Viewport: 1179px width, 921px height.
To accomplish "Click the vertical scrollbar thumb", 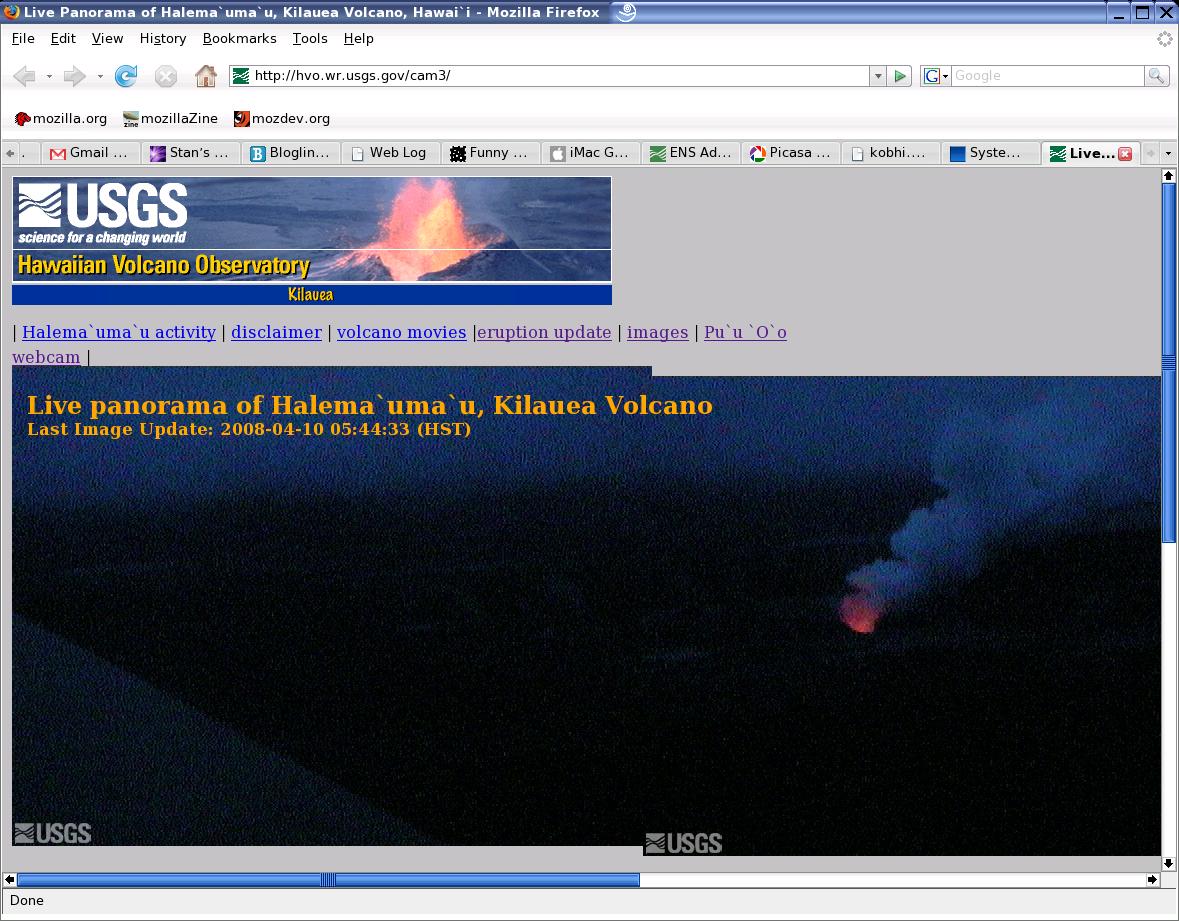I will tap(1168, 362).
